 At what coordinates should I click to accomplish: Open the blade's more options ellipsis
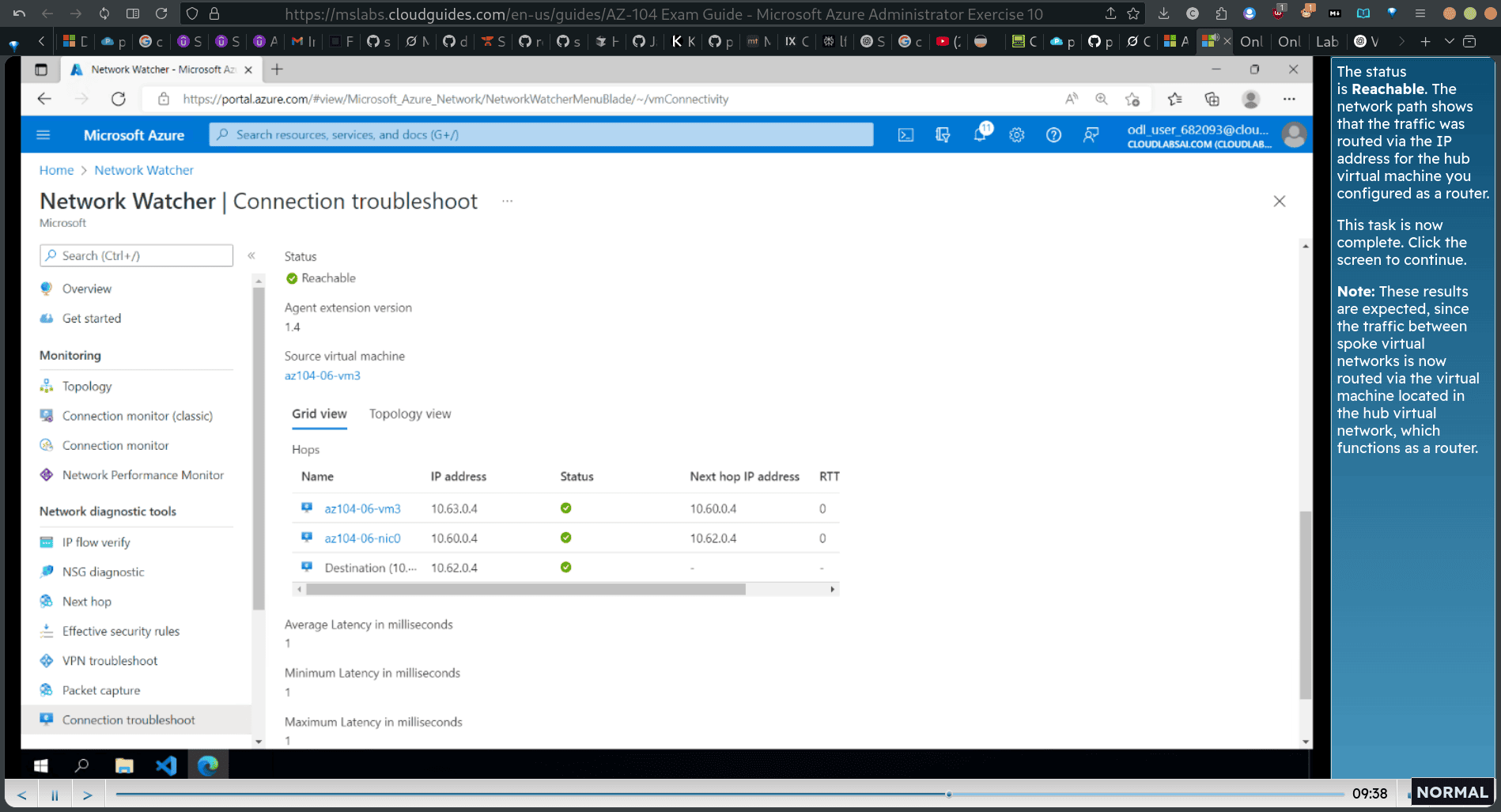tap(508, 201)
